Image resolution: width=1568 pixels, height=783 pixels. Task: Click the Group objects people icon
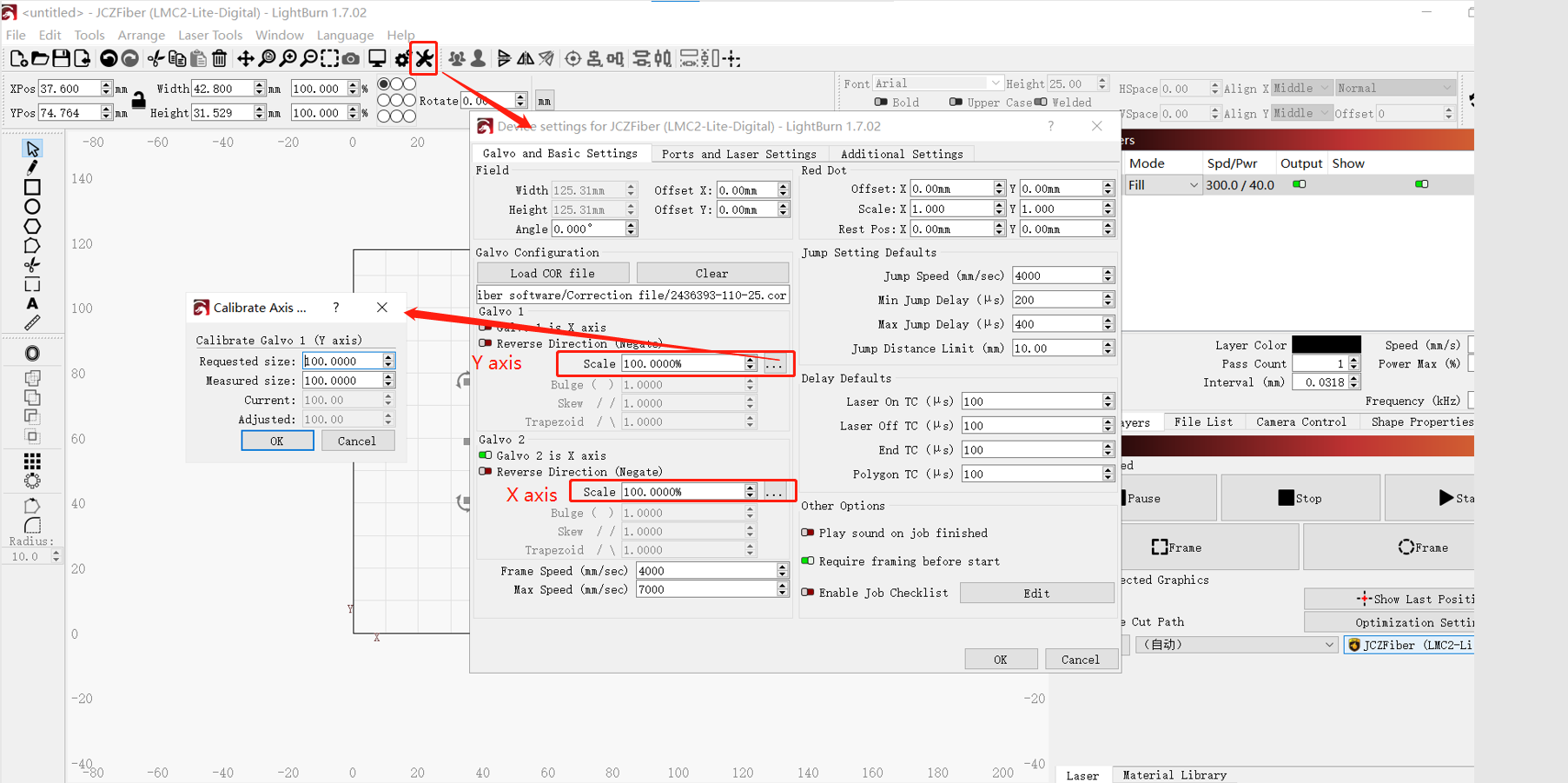457,59
